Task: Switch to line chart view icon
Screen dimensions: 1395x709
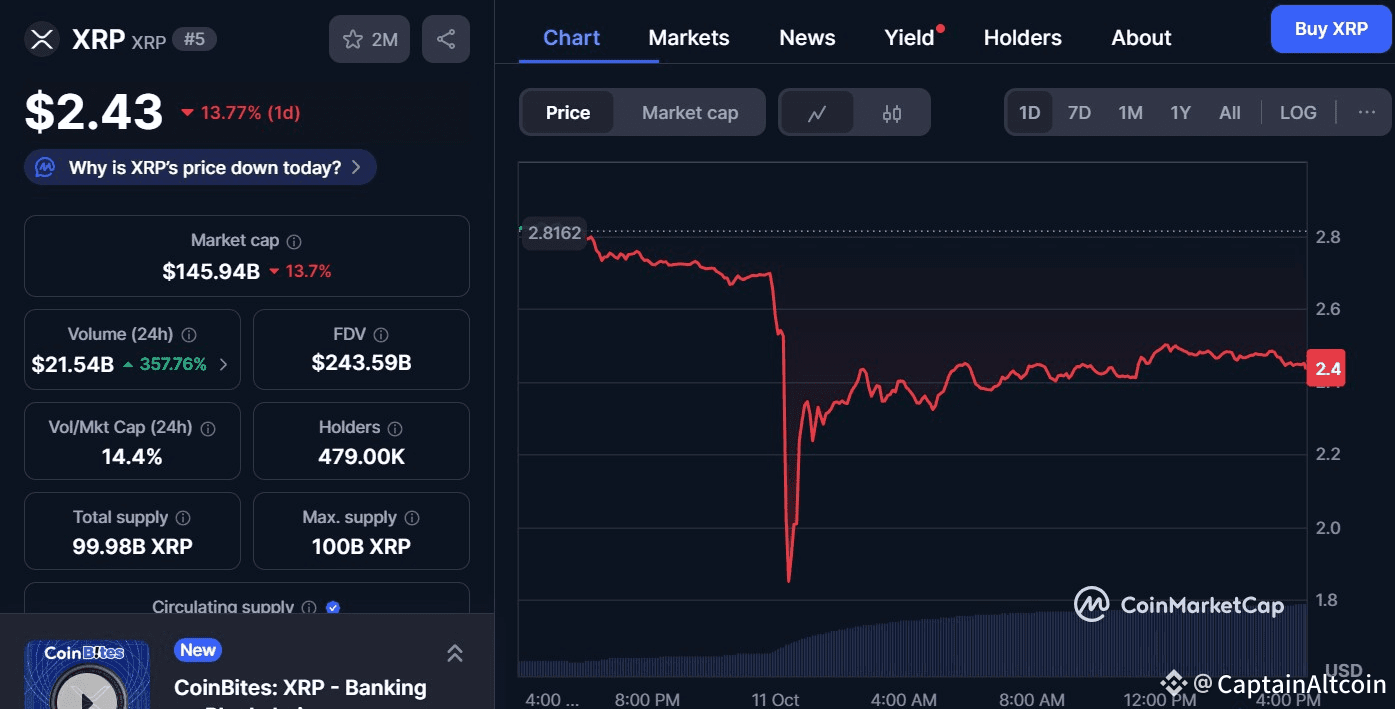Action: [x=817, y=113]
